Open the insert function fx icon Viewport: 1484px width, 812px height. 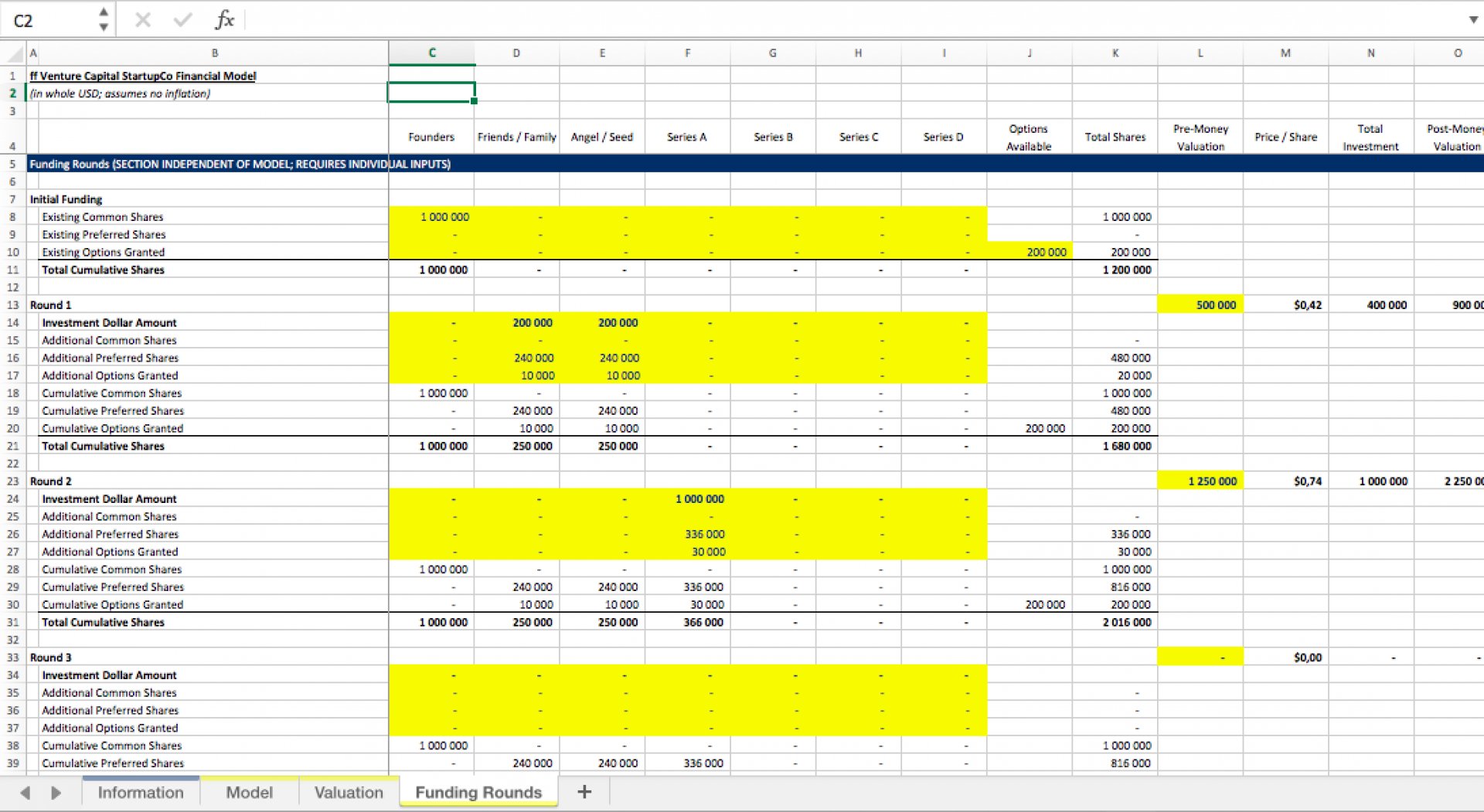coord(224,19)
